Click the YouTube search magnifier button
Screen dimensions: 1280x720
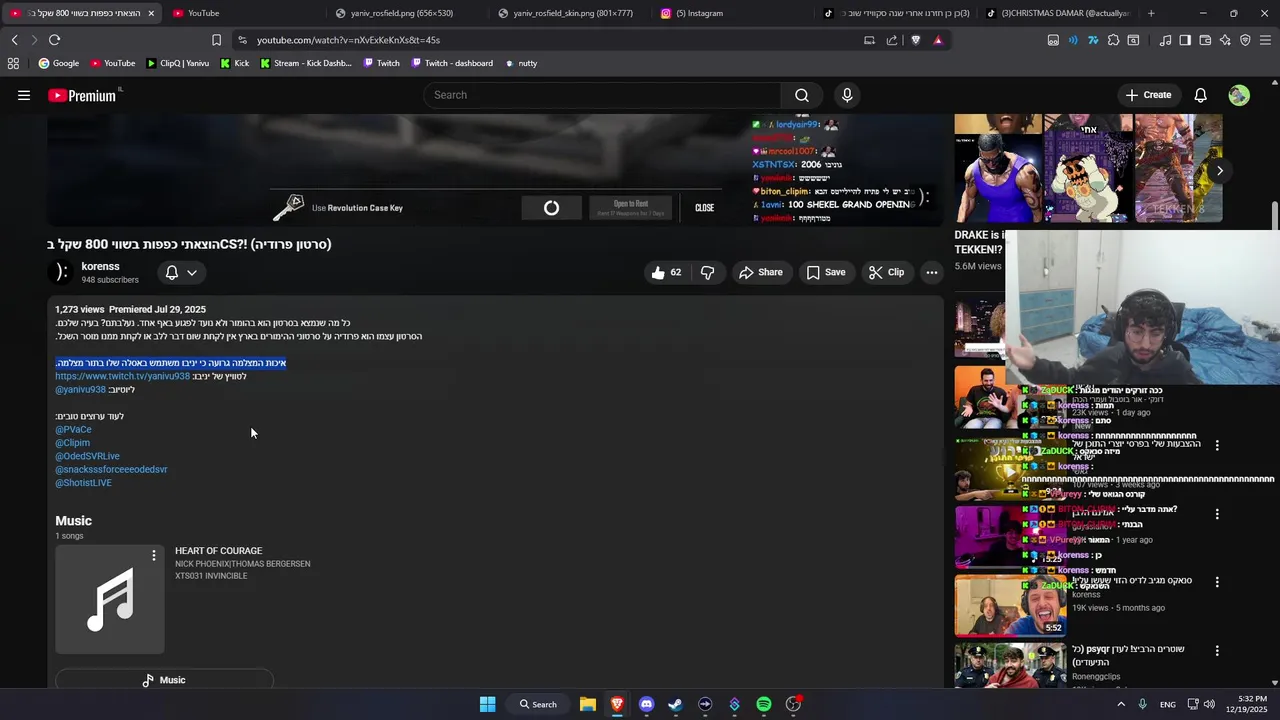pos(802,95)
